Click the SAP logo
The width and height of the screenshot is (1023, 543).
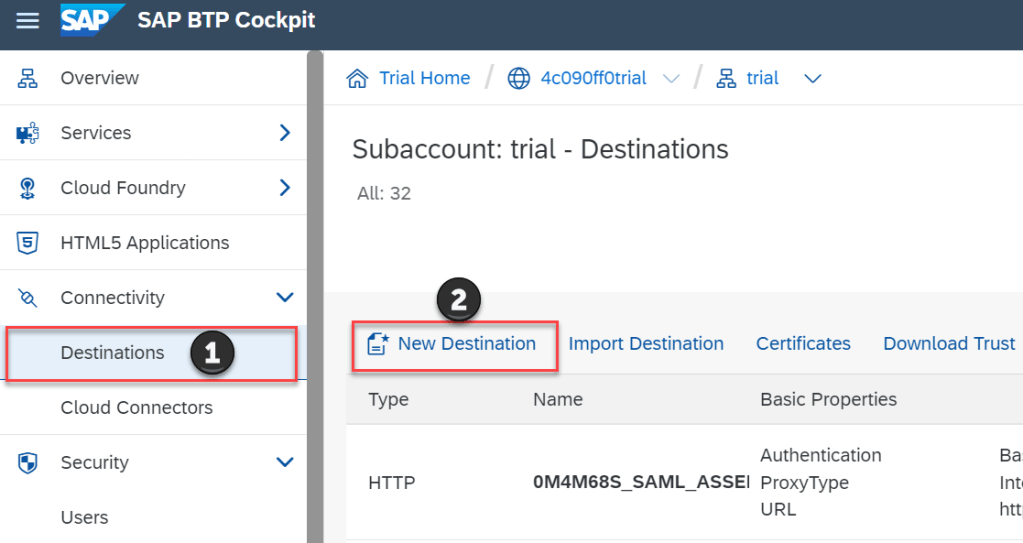tap(92, 20)
